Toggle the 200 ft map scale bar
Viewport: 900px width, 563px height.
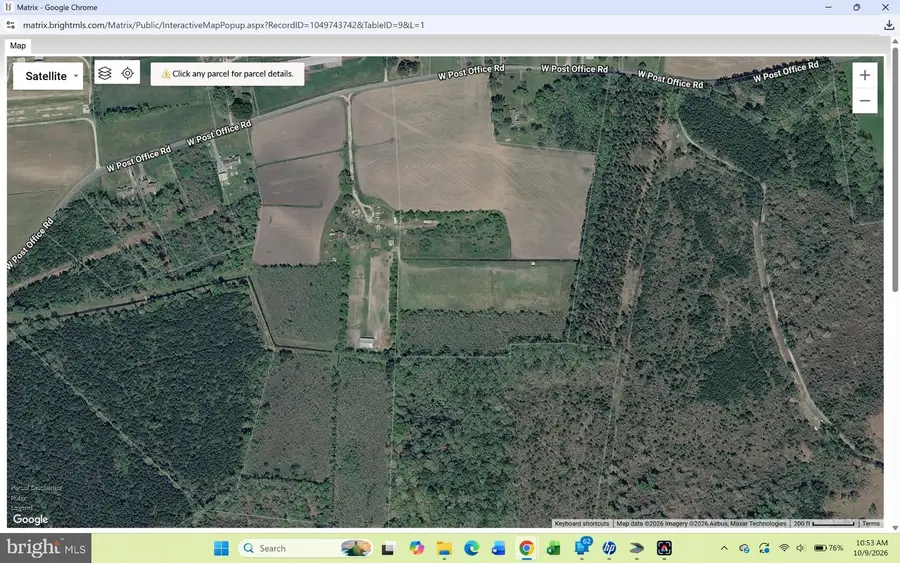click(824, 523)
